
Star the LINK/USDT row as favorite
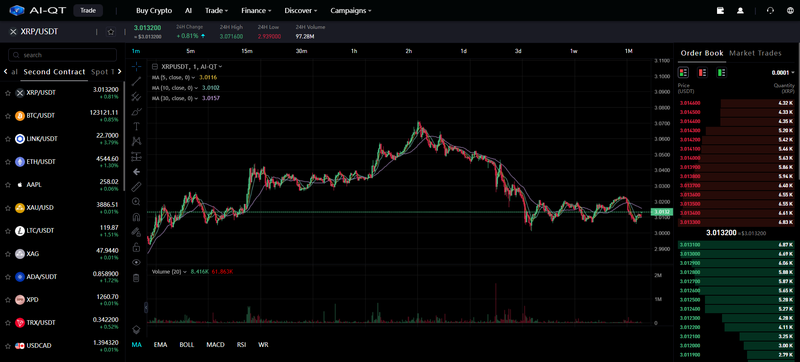click(8, 139)
